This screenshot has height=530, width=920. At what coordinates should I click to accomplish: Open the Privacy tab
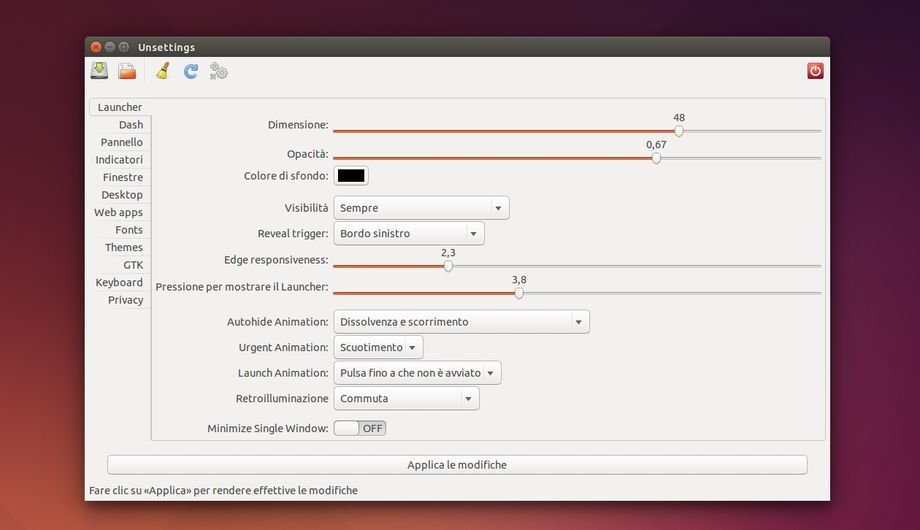pos(126,300)
